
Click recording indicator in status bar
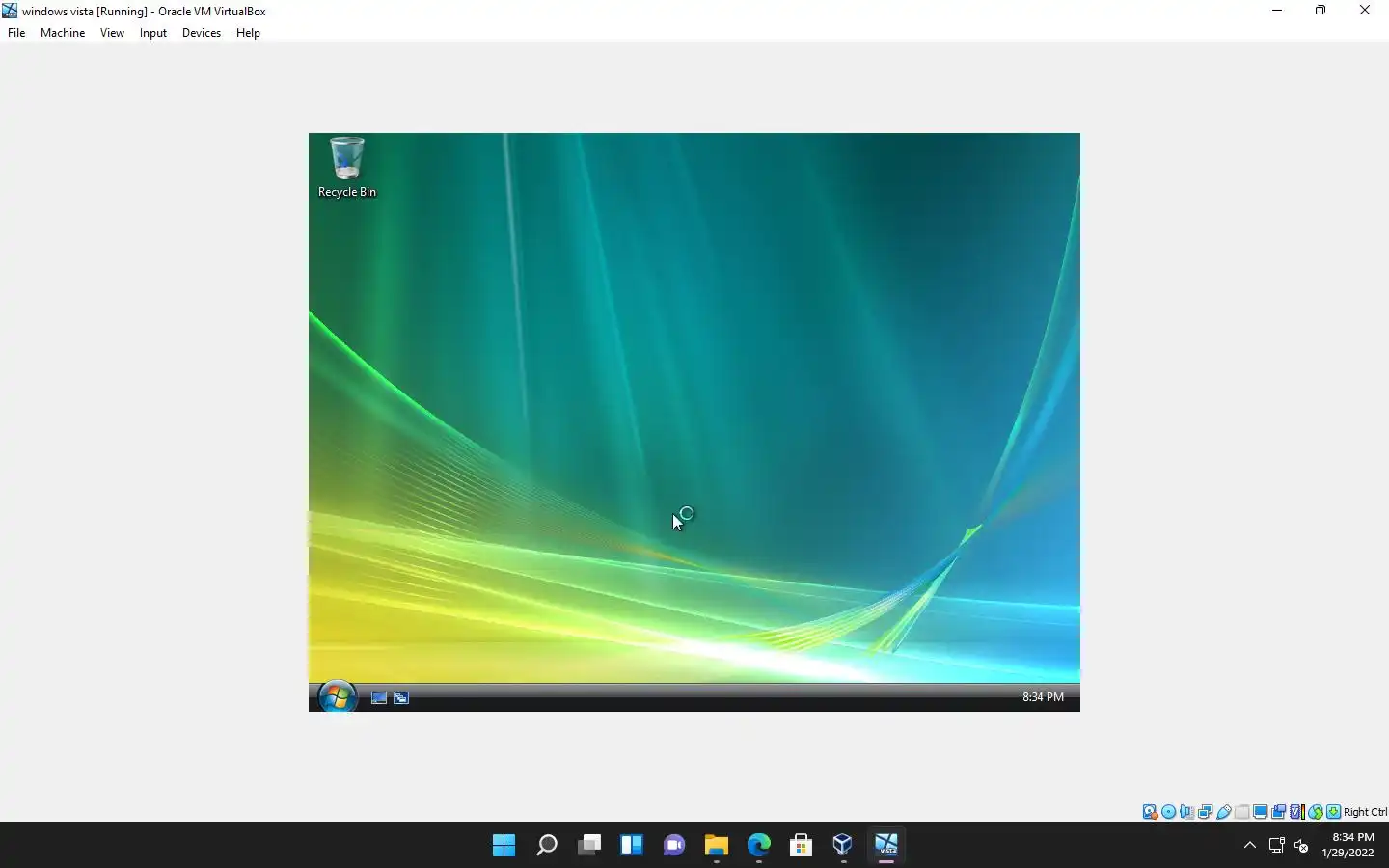click(x=1279, y=812)
